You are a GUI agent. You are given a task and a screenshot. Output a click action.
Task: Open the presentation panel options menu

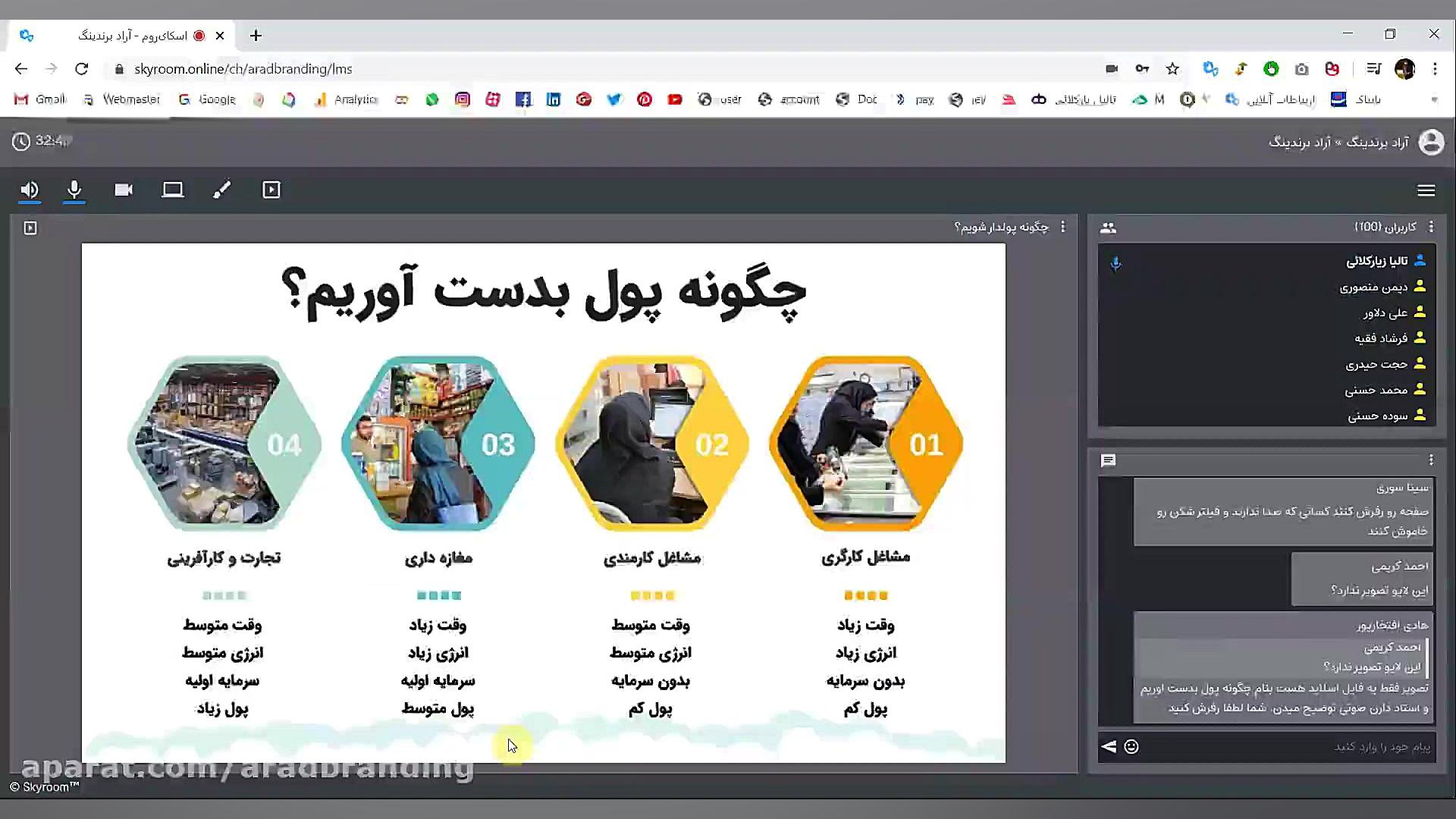click(x=1062, y=227)
